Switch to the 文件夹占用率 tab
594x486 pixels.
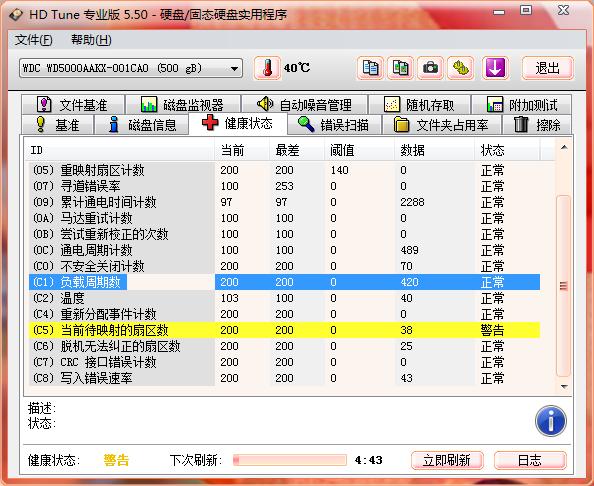pyautogui.click(x=442, y=125)
